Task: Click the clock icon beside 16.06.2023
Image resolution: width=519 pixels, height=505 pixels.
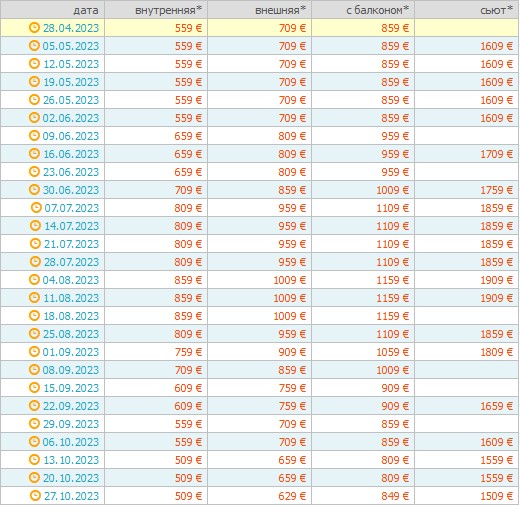Action: click(34, 153)
